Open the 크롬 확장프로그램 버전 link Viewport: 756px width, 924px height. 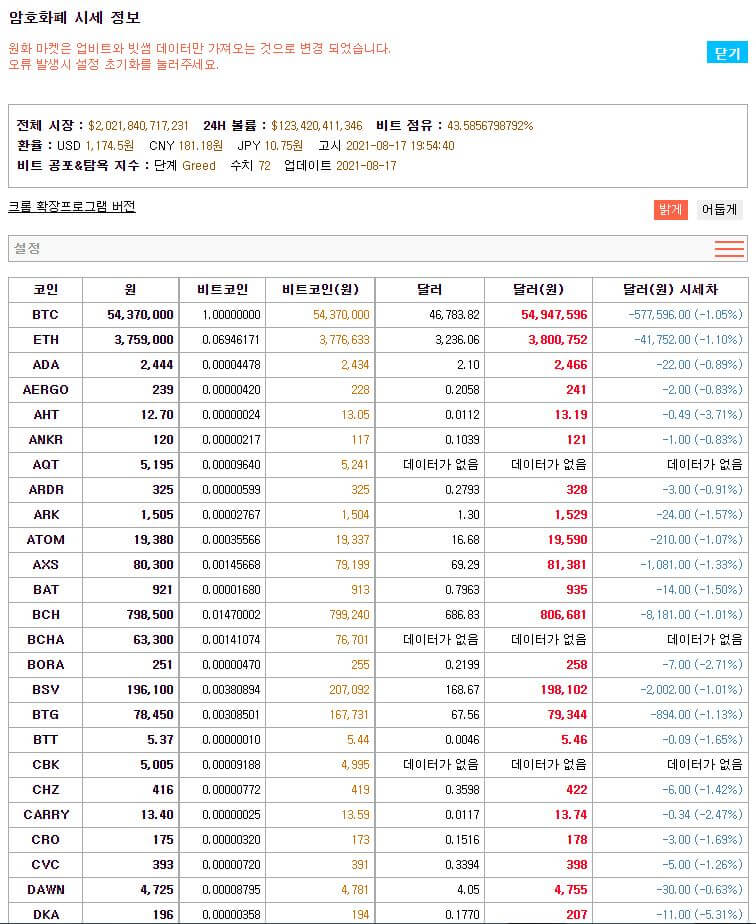pyautogui.click(x=72, y=206)
